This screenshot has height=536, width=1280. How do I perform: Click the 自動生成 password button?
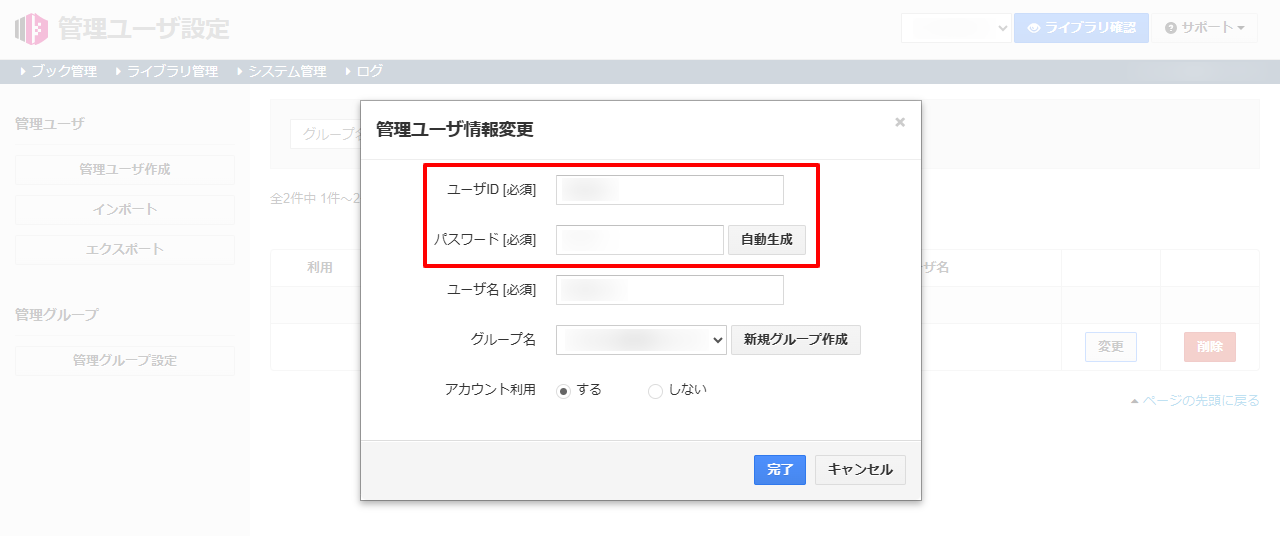coord(767,240)
